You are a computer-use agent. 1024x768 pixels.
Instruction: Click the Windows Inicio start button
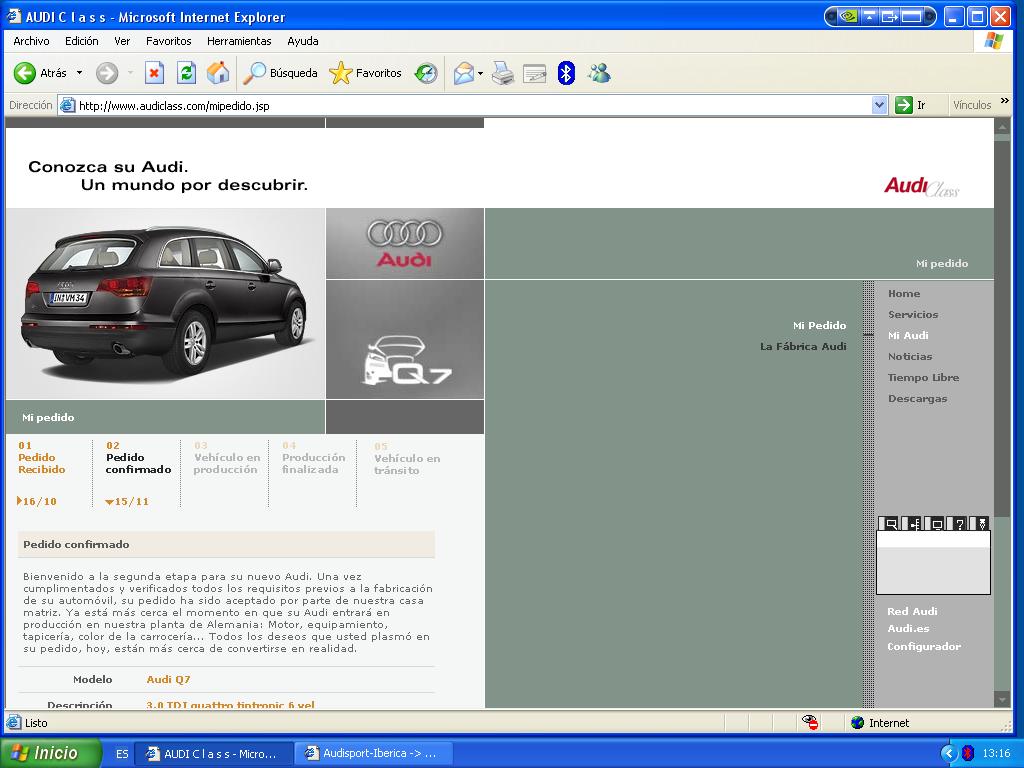[51, 753]
